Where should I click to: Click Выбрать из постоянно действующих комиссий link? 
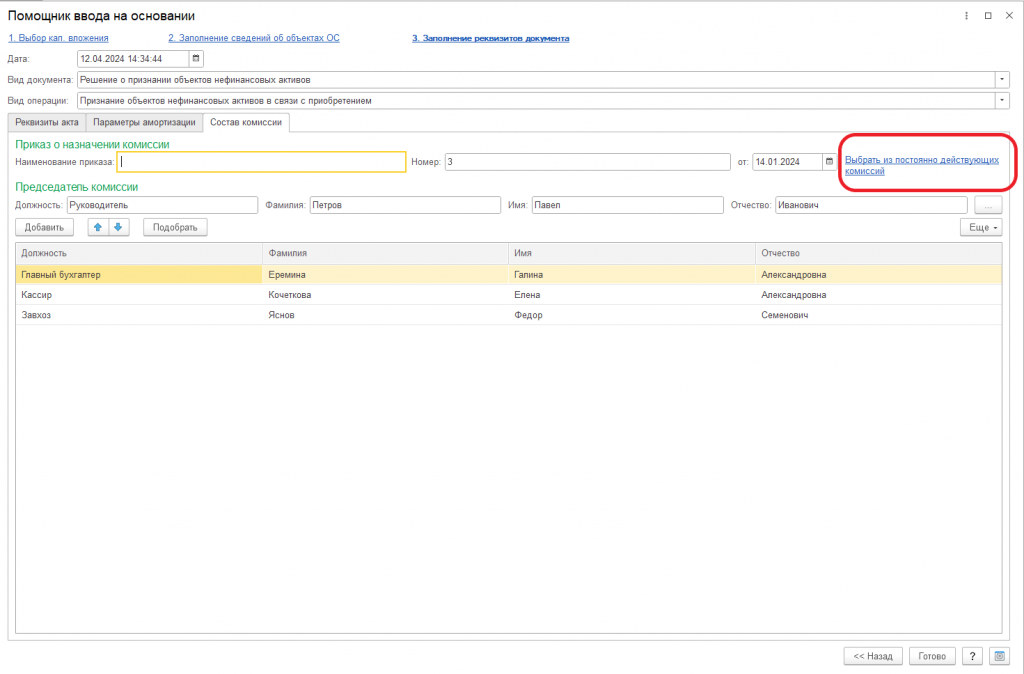coord(921,165)
